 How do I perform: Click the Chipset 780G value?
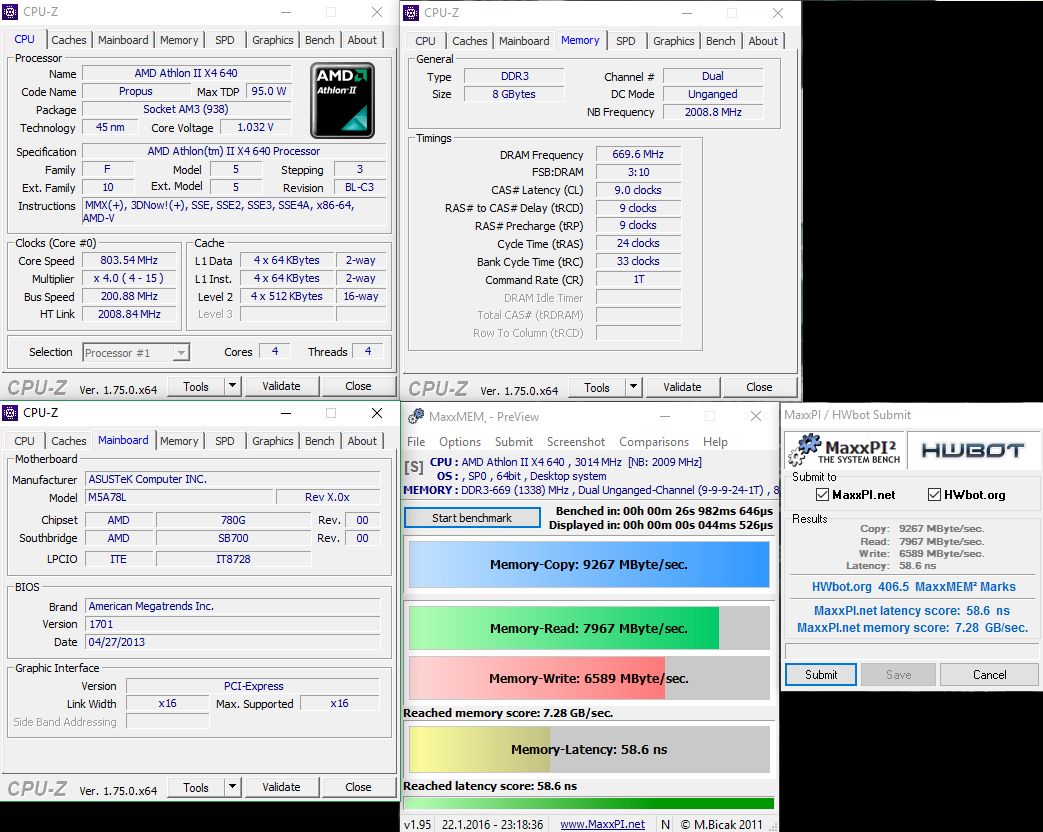(x=233, y=520)
